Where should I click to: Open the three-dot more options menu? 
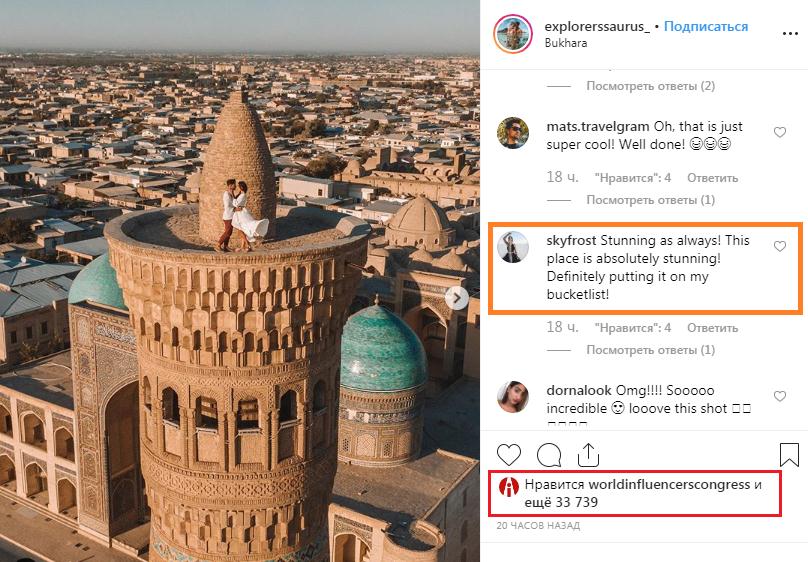coord(790,33)
